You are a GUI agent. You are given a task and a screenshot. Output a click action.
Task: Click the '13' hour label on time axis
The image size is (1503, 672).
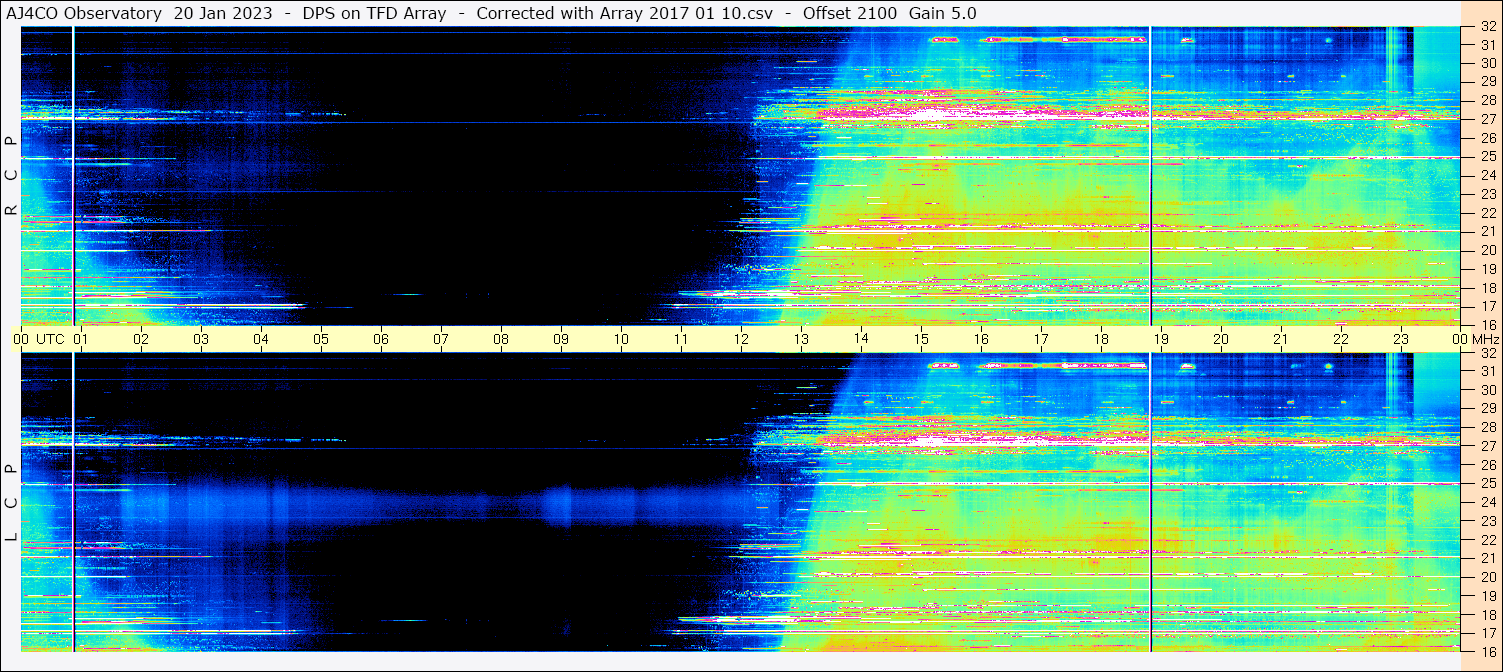pyautogui.click(x=801, y=339)
